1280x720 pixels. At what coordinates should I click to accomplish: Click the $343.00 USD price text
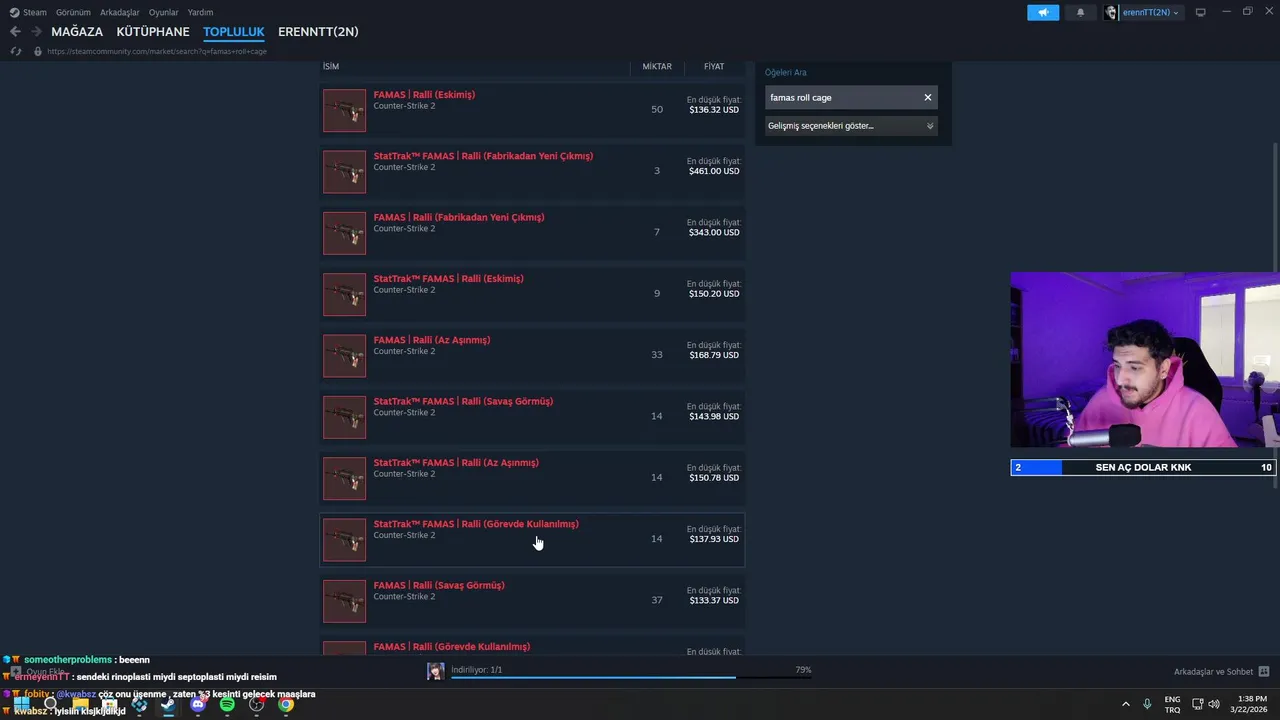click(x=714, y=233)
